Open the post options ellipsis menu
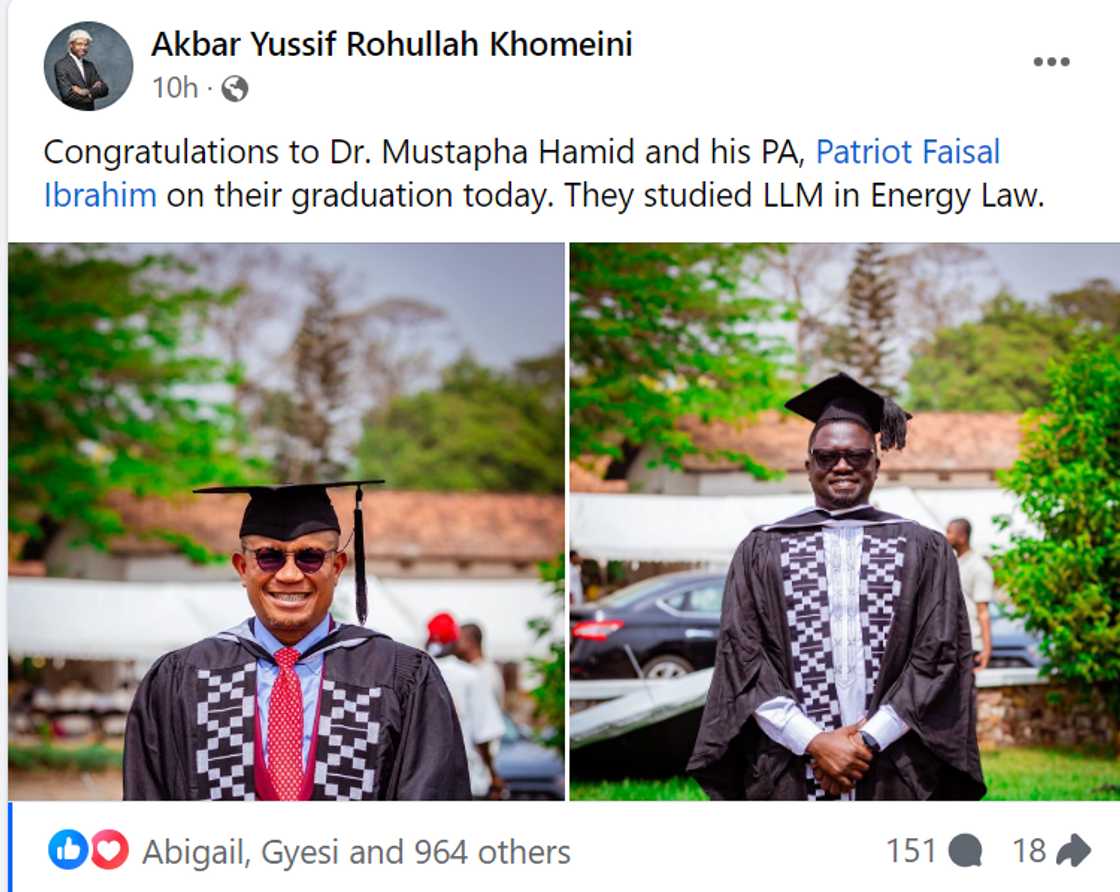The width and height of the screenshot is (1120, 892). pos(1051,60)
